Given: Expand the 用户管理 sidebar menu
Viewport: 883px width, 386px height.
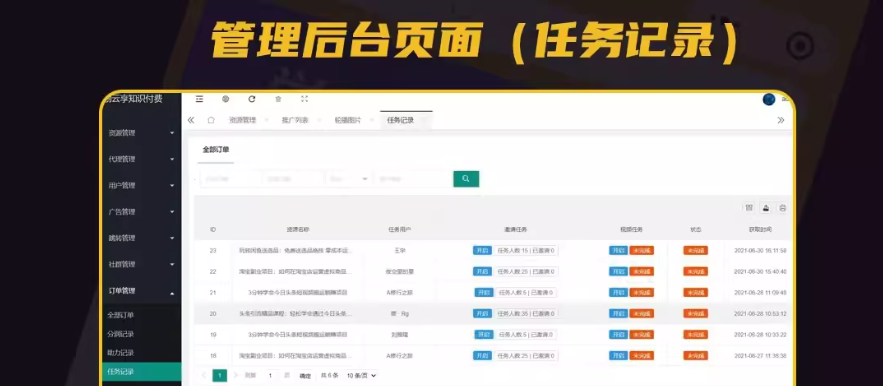Looking at the screenshot, I should pos(141,185).
